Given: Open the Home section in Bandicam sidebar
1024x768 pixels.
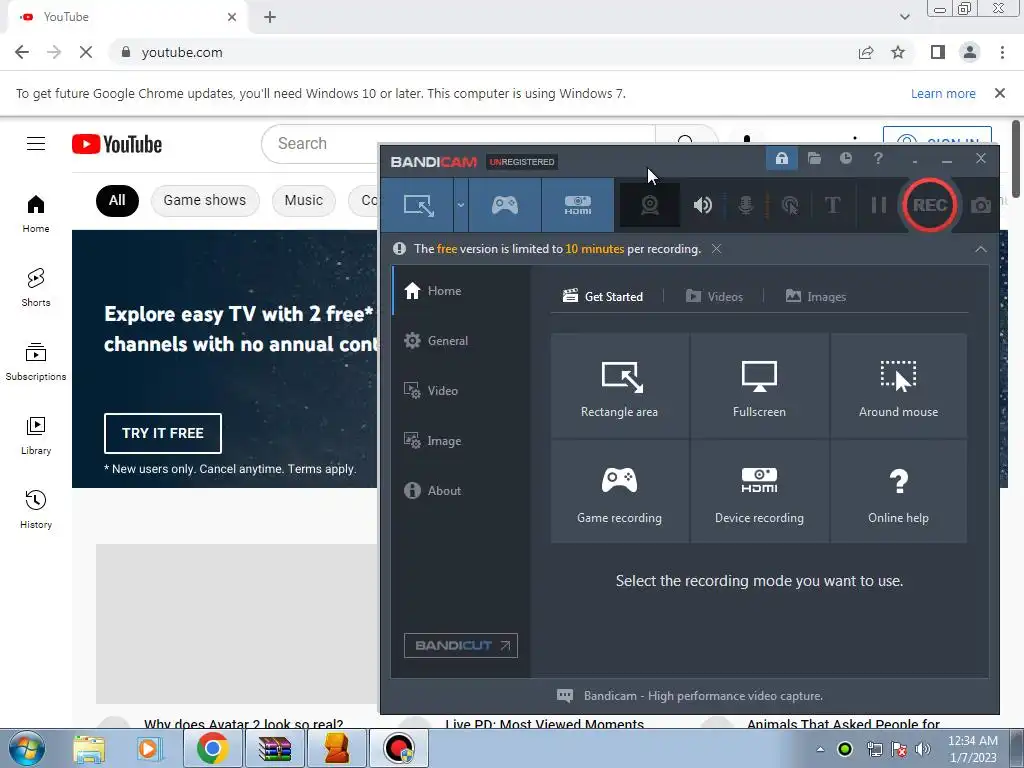Looking at the screenshot, I should (461, 291).
